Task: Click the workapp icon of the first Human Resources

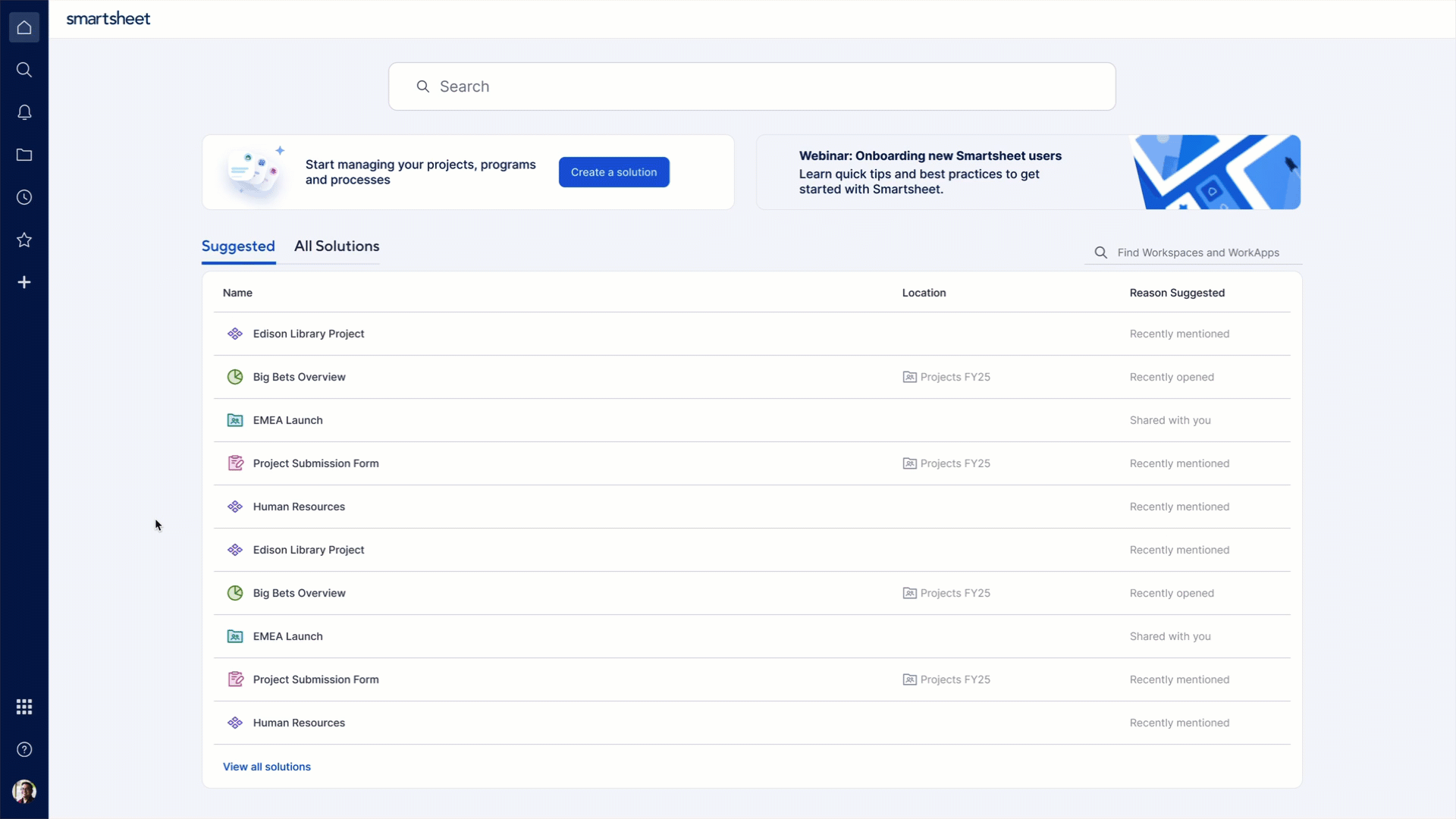Action: click(235, 507)
